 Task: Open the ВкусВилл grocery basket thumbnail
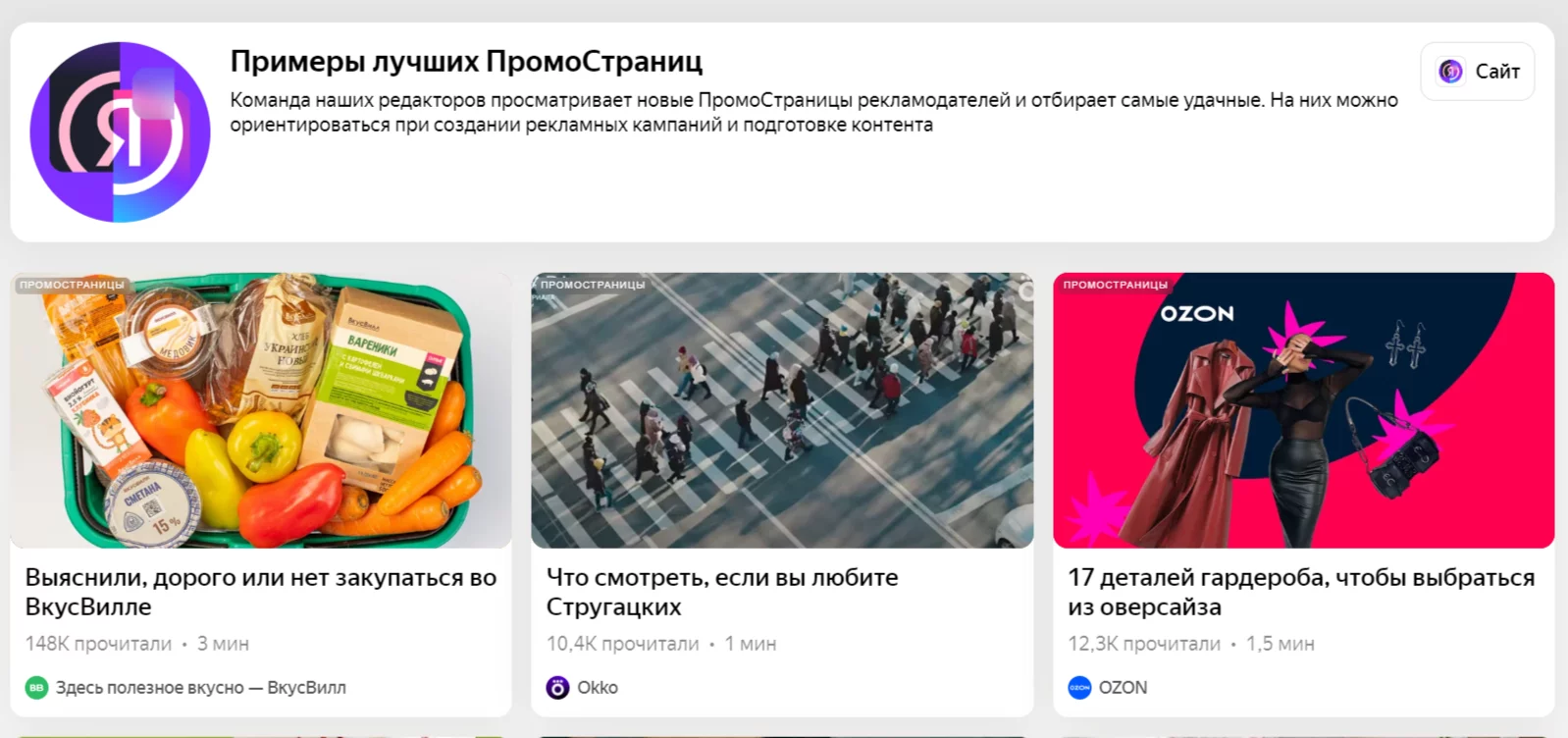coord(261,410)
